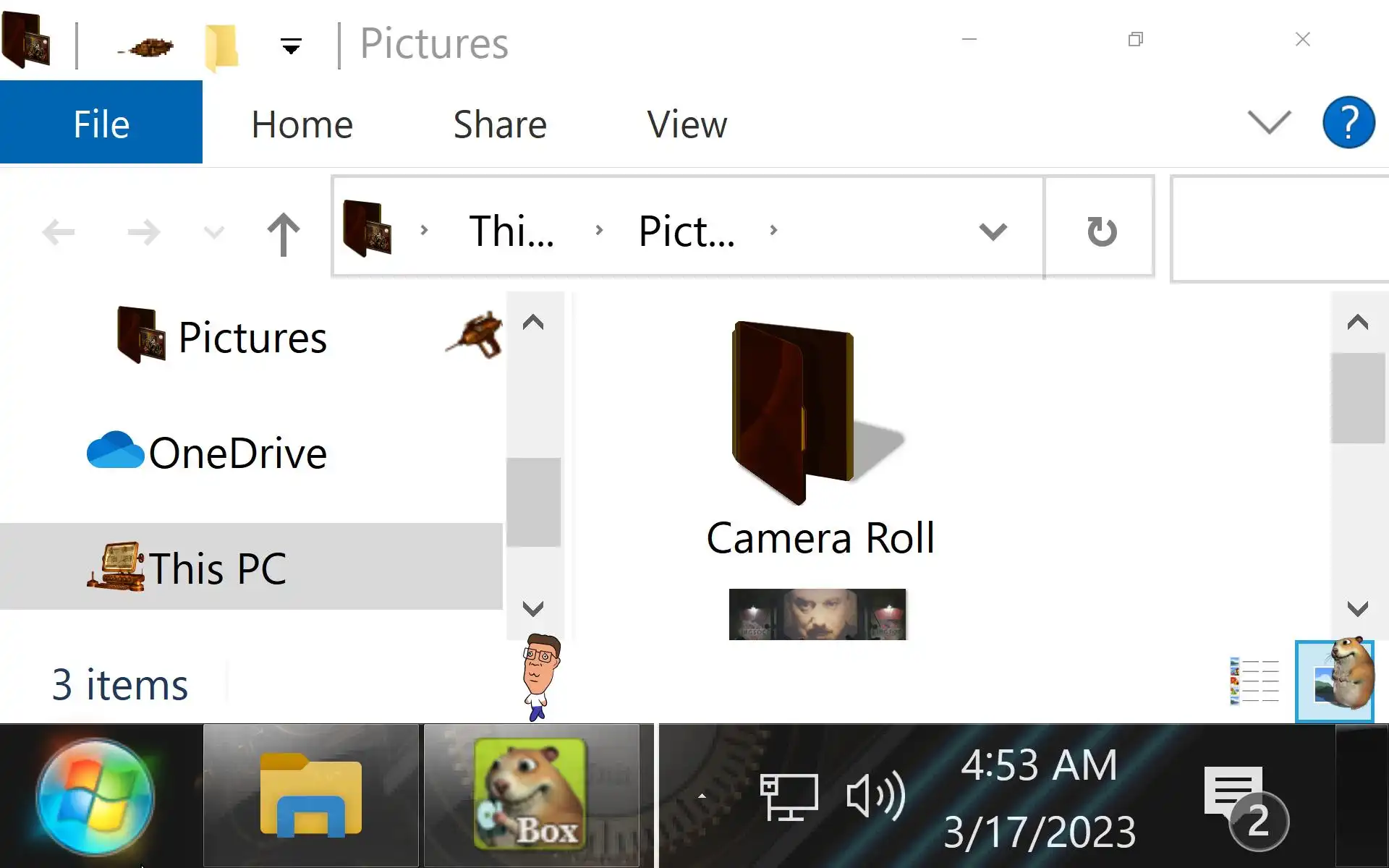This screenshot has height=868, width=1389.
Task: Open the File menu tab
Action: click(101, 123)
